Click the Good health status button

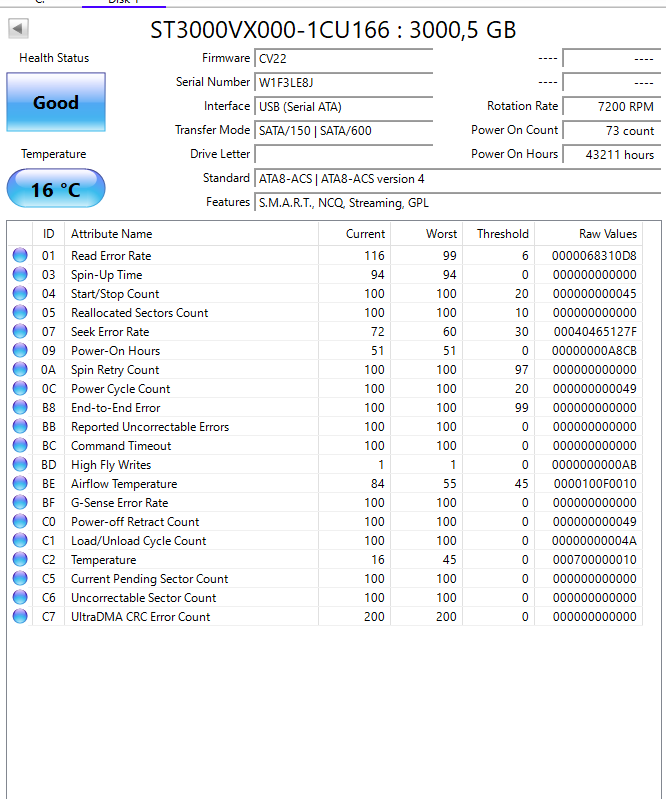click(x=56, y=102)
